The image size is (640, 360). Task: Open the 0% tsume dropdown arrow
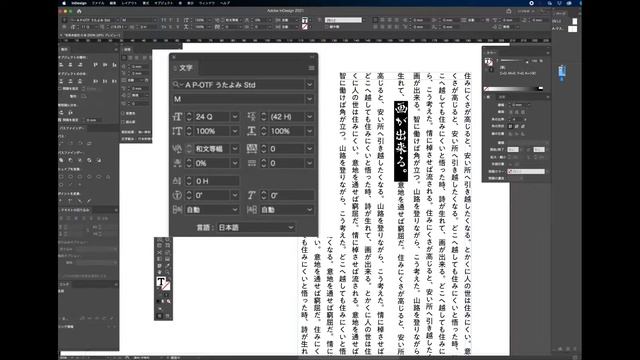(x=235, y=163)
